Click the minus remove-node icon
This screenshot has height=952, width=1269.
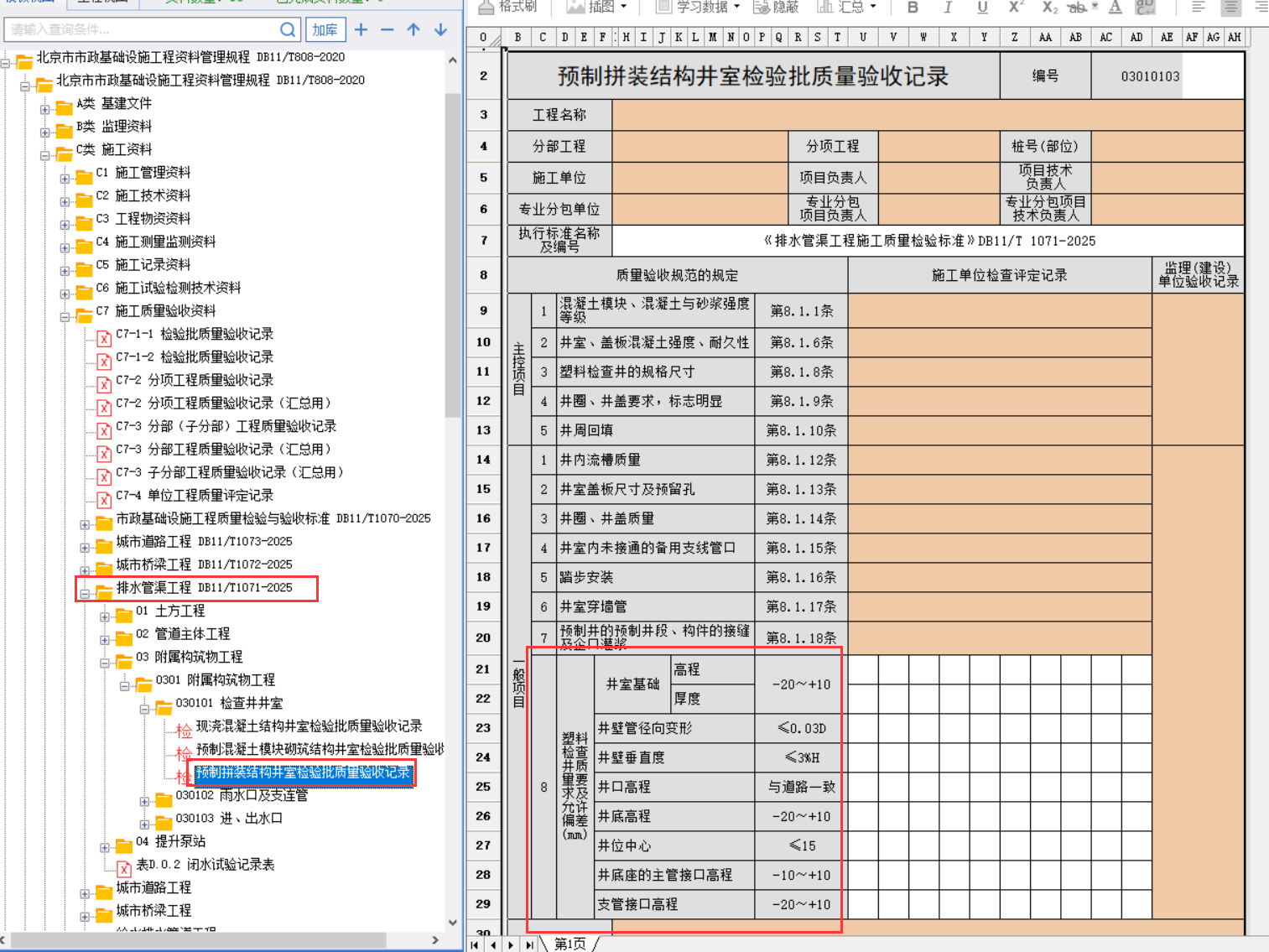click(387, 29)
